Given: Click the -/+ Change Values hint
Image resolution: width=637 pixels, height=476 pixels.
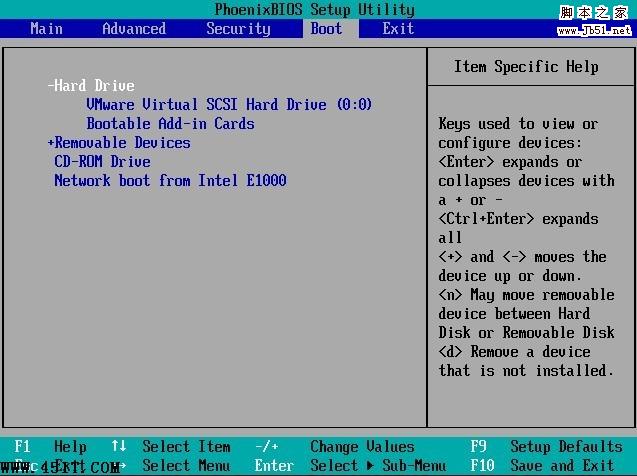Looking at the screenshot, I should click(335, 447).
